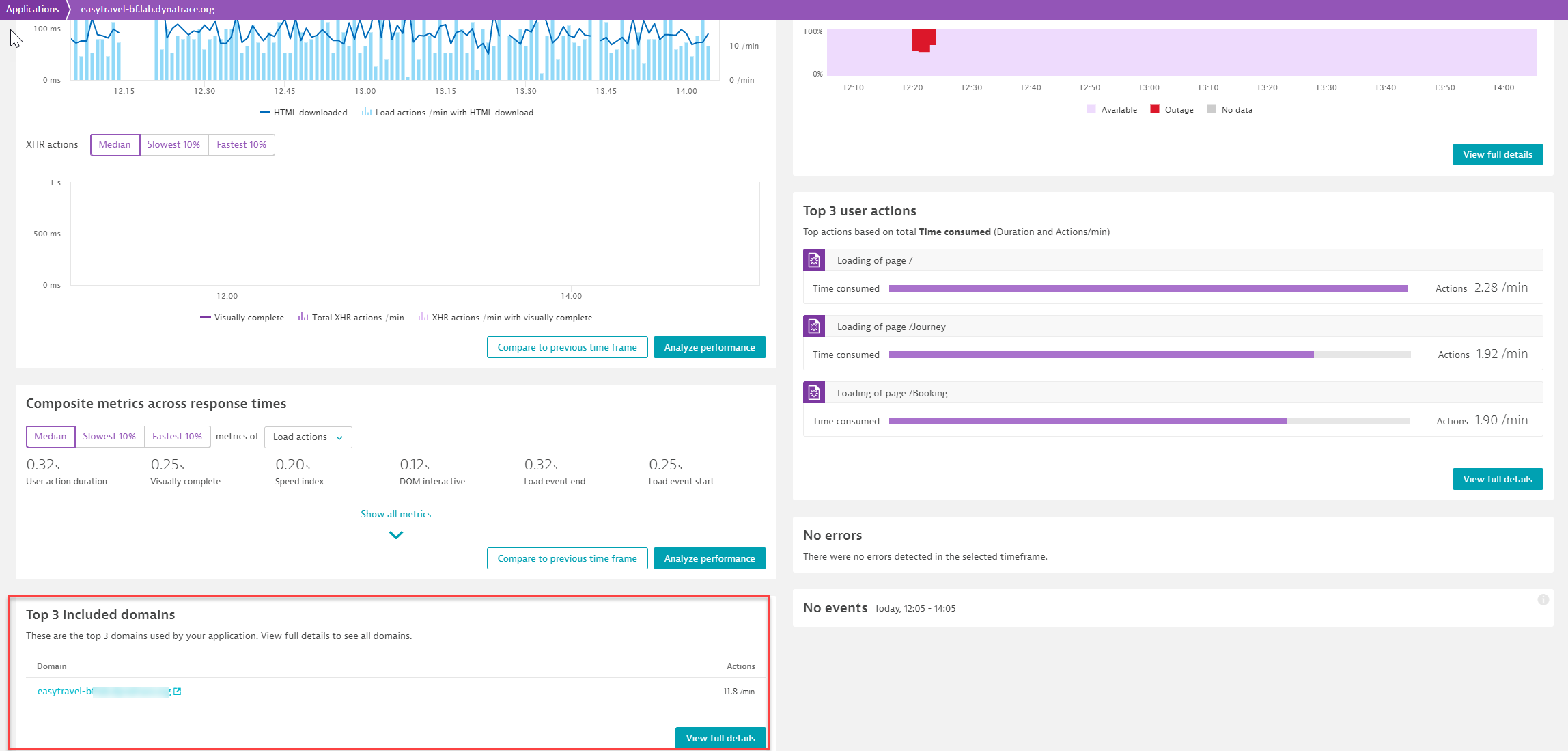1568x751 pixels.
Task: Open Loading of page / action icon
Action: [814, 260]
